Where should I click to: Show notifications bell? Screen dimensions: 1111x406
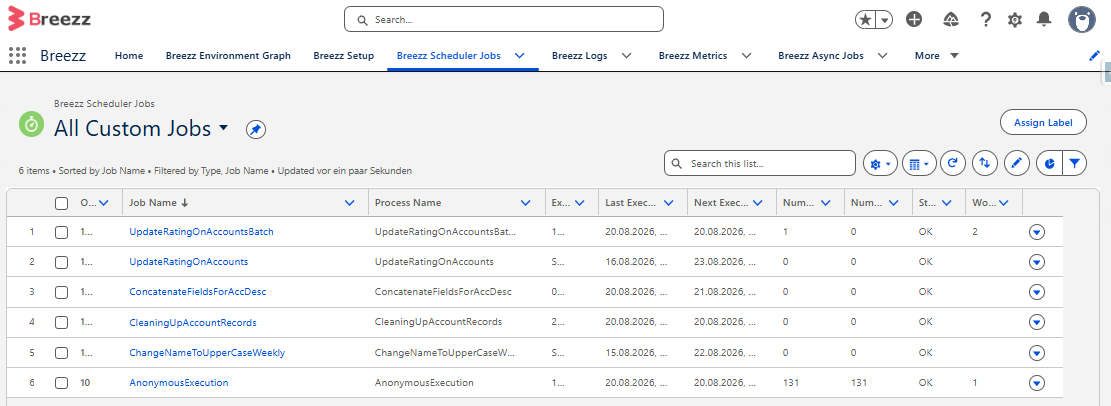[1044, 20]
